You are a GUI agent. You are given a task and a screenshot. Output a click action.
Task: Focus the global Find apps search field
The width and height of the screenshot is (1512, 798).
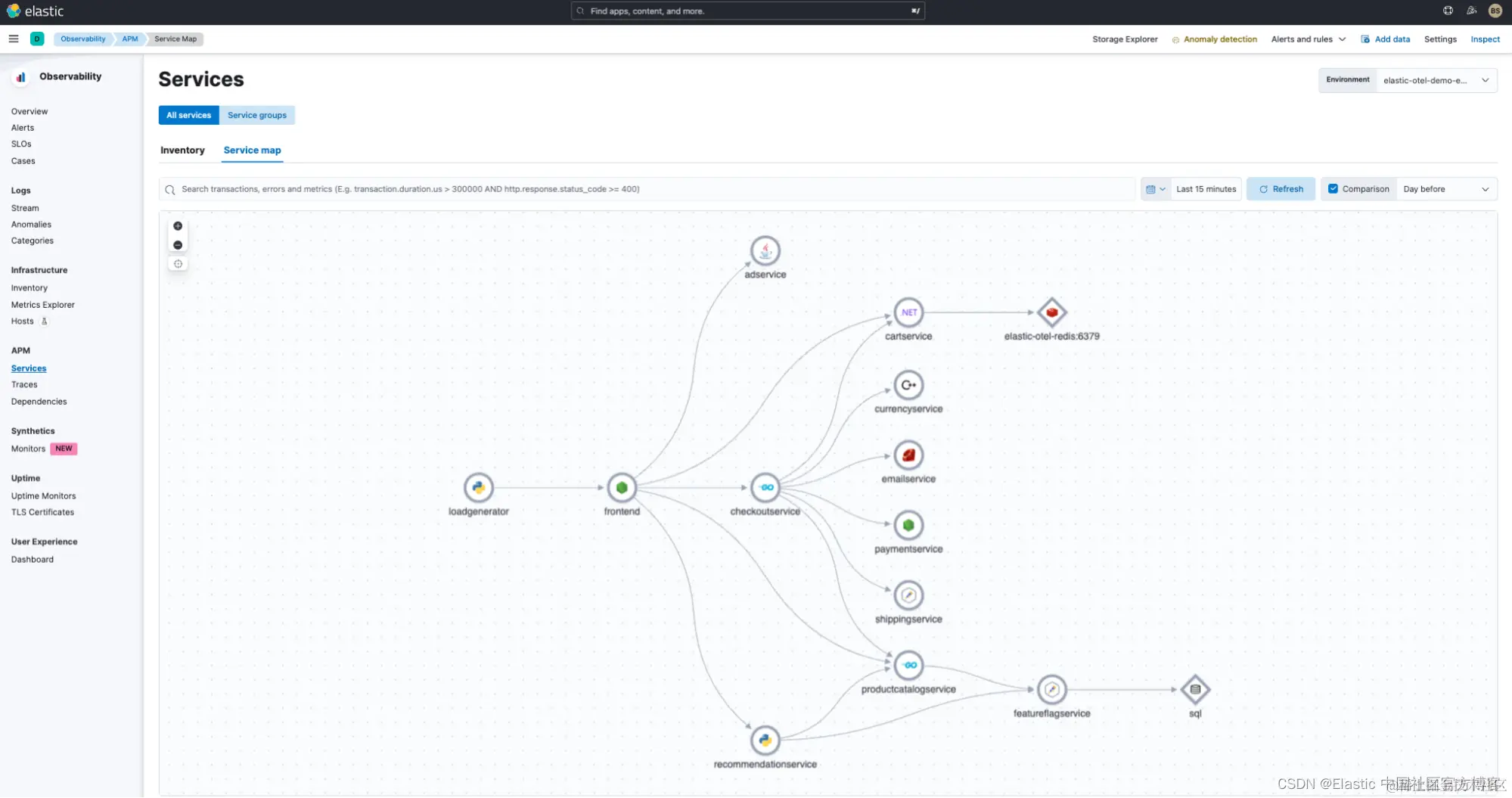click(747, 11)
